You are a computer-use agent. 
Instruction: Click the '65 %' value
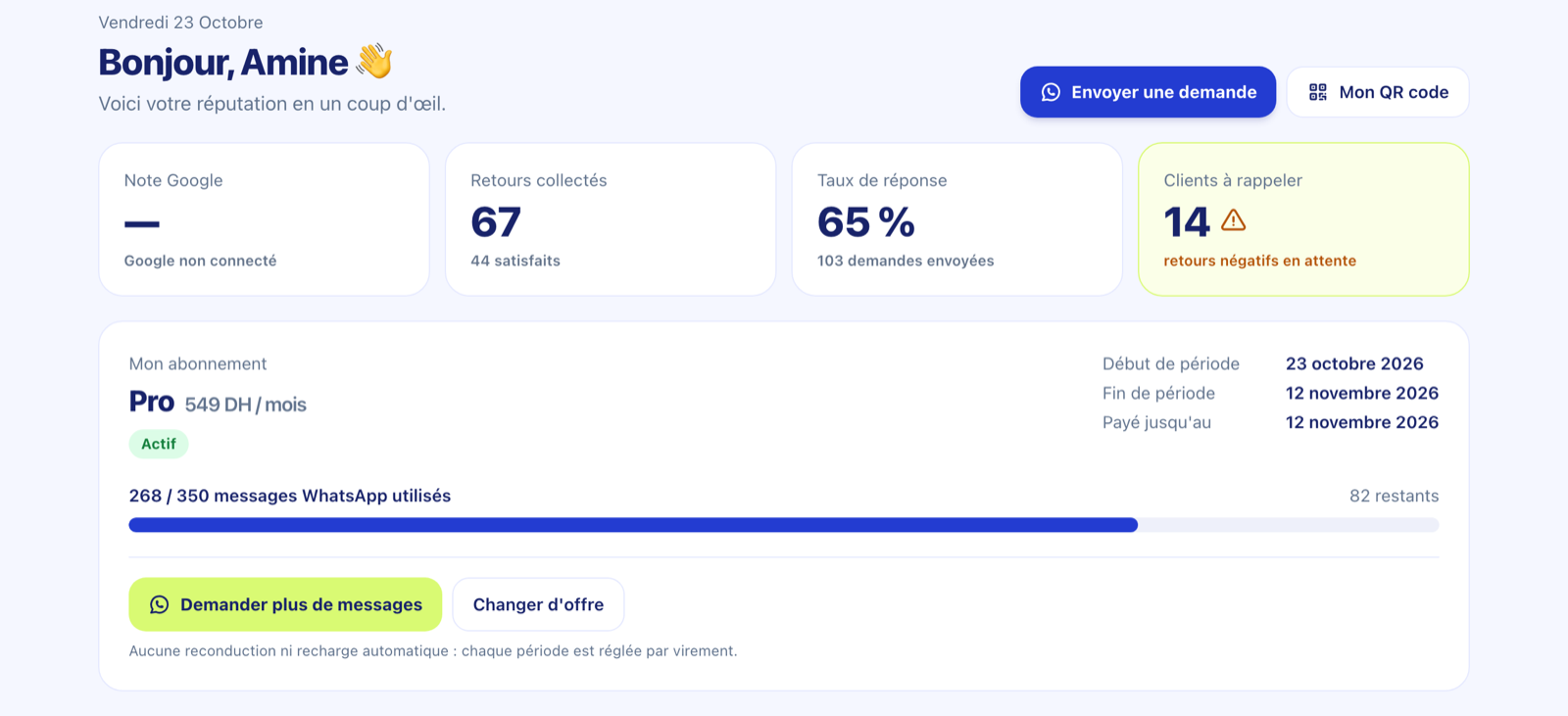[x=866, y=222]
